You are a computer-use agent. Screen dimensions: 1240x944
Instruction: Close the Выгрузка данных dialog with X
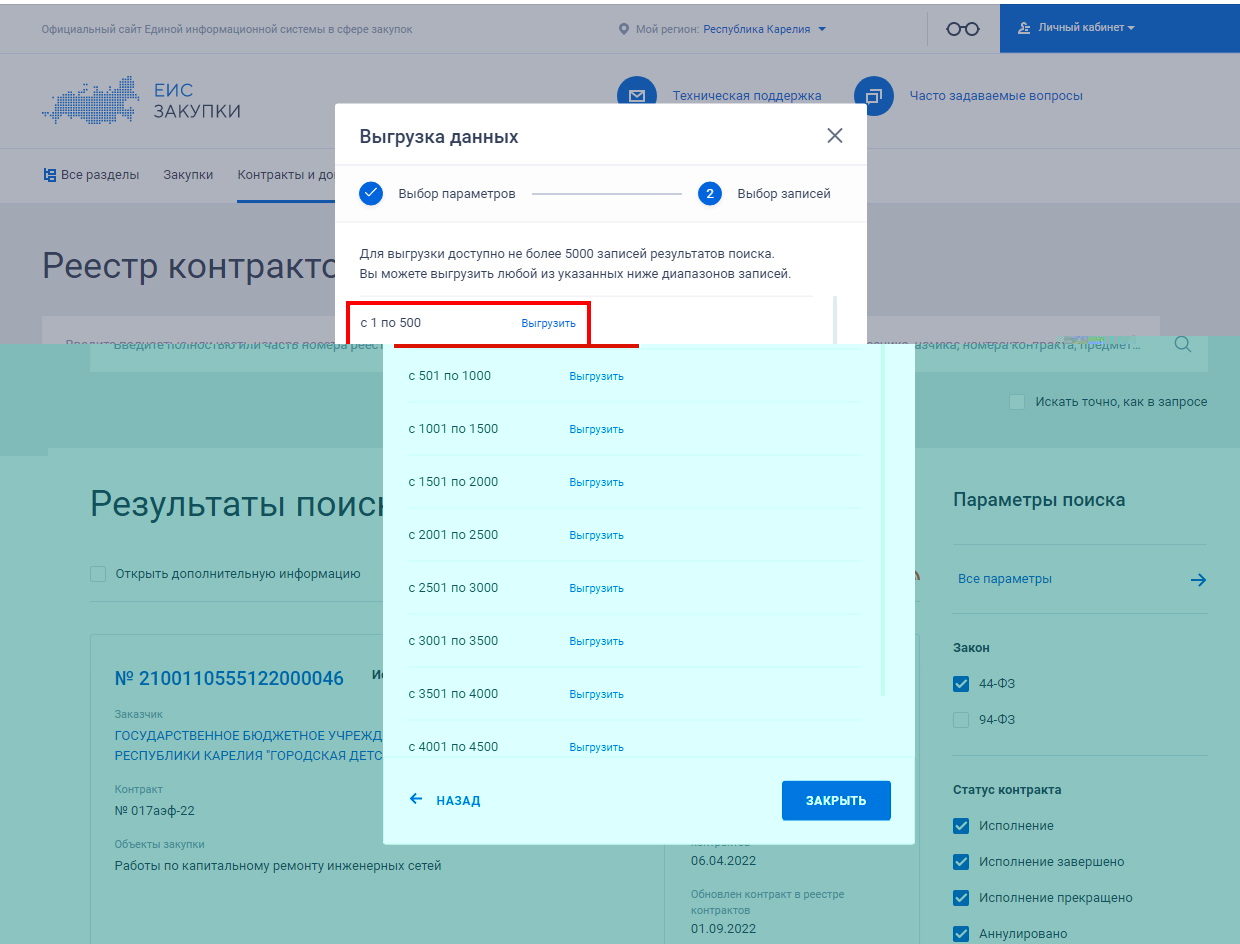tap(835, 136)
